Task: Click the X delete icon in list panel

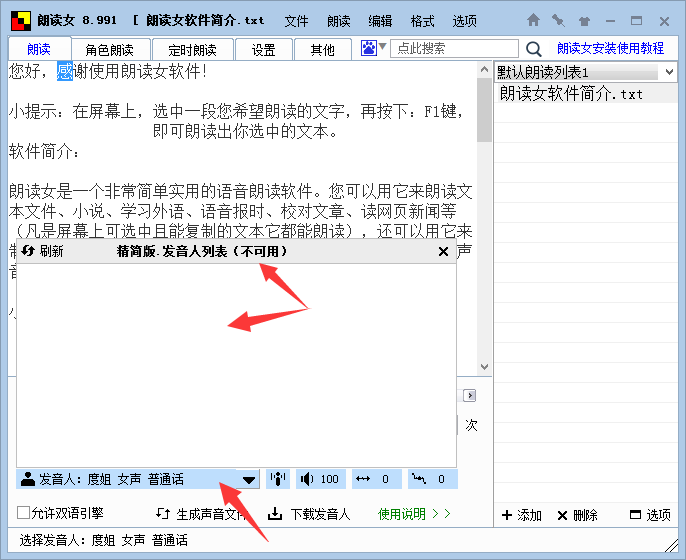Action: coord(562,515)
